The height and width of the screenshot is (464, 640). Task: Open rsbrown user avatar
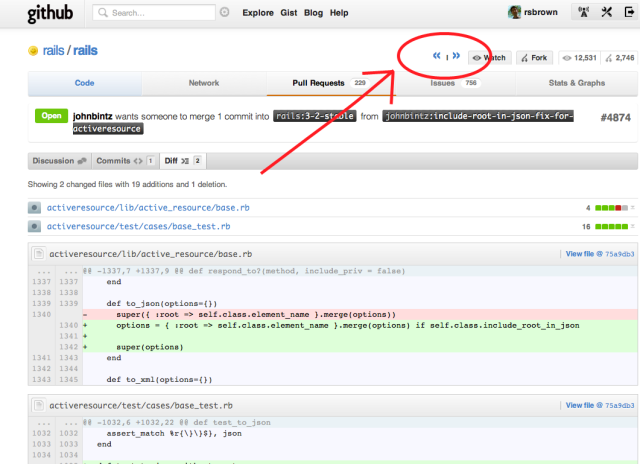click(514, 12)
